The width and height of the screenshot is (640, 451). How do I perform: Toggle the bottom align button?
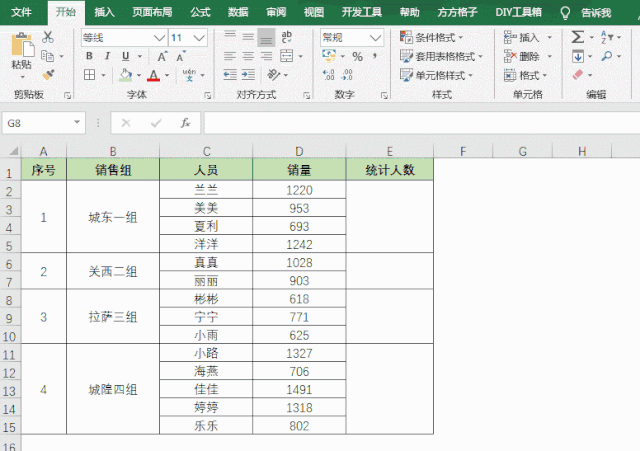(x=266, y=38)
